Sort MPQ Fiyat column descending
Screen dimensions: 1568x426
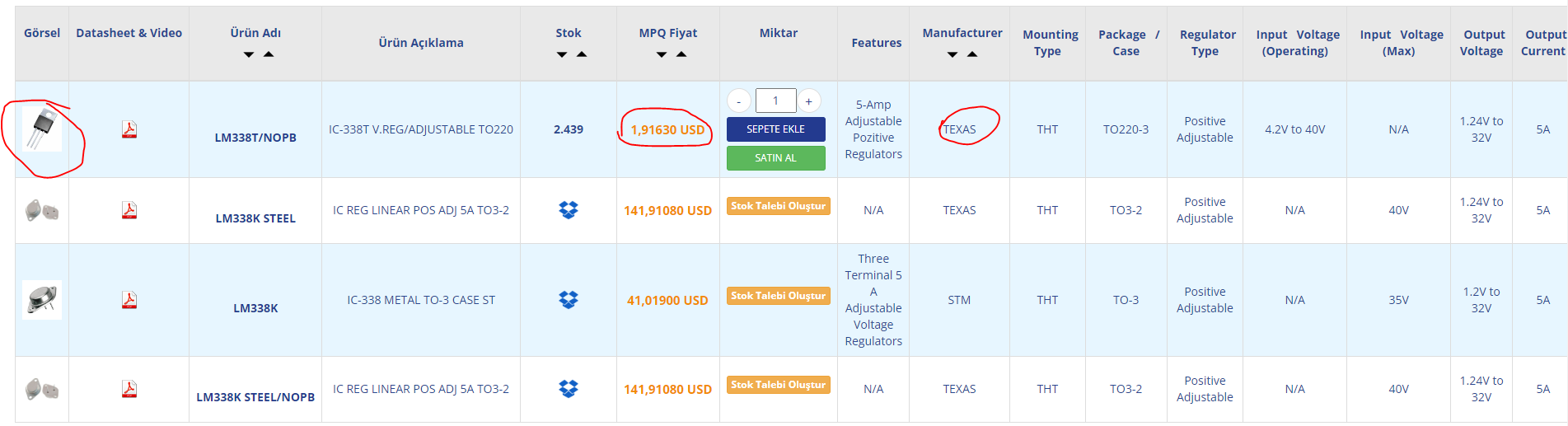point(662,54)
